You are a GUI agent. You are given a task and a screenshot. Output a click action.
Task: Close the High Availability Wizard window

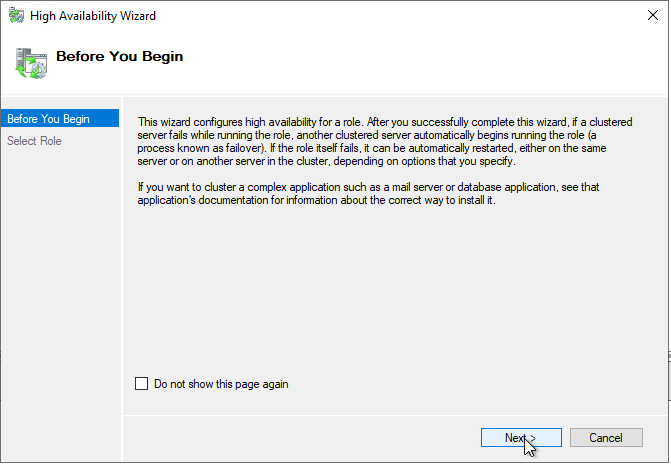(647, 16)
